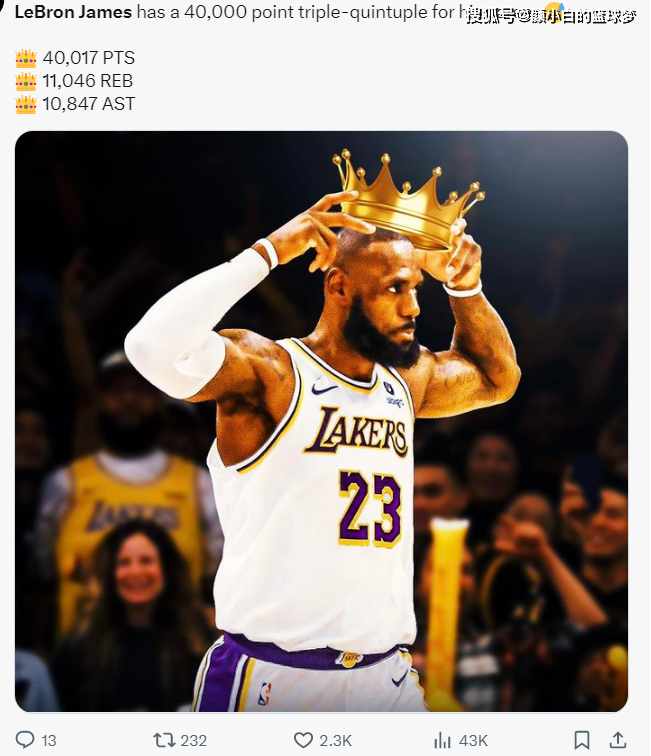Click the tweet text '40,000 point triple-quintuple'

pos(306,12)
